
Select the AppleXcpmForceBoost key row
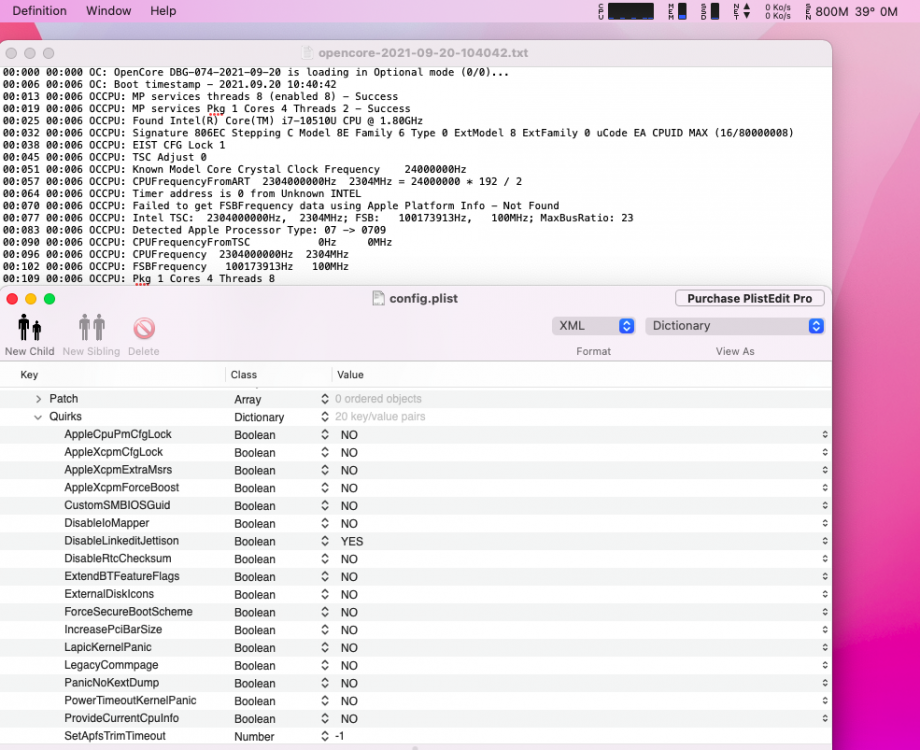121,488
